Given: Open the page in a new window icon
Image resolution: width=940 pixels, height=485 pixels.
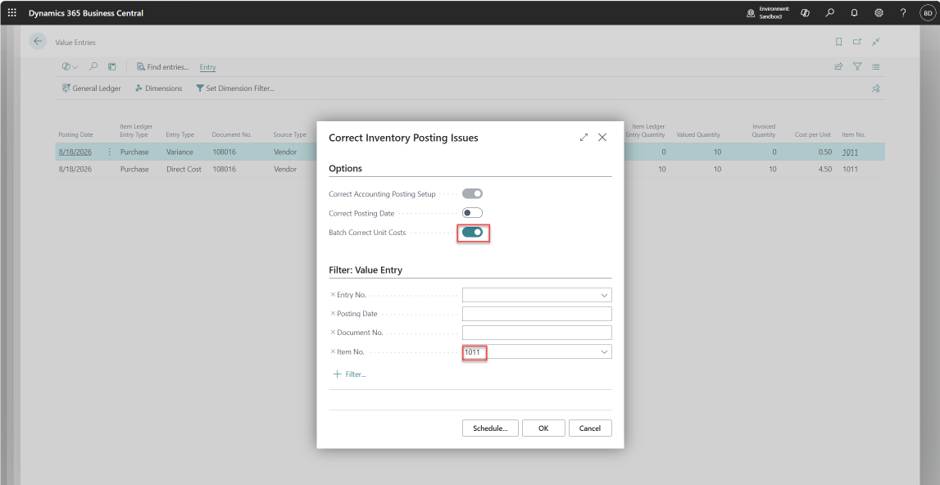Looking at the screenshot, I should coord(857,42).
